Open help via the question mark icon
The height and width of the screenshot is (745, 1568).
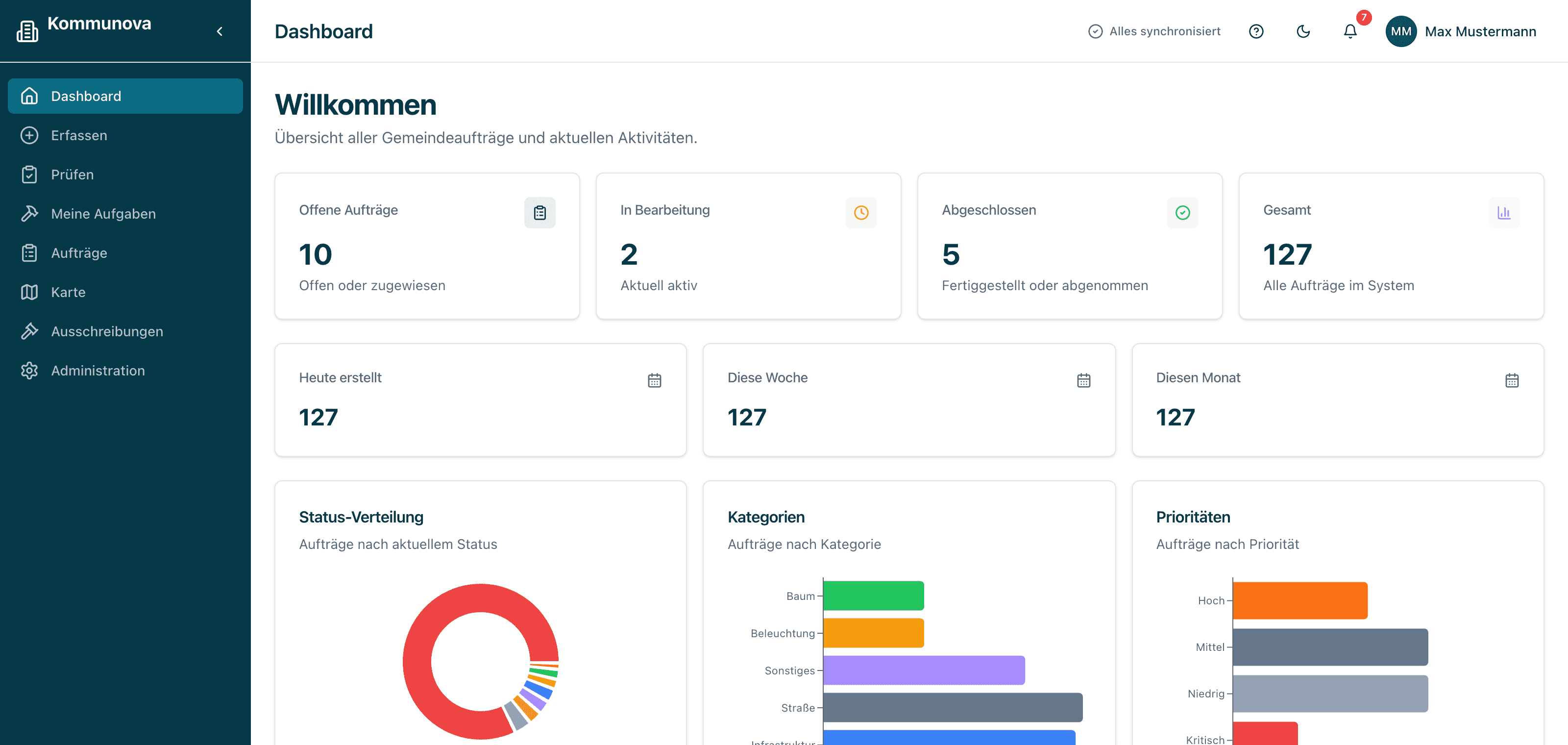[1256, 31]
